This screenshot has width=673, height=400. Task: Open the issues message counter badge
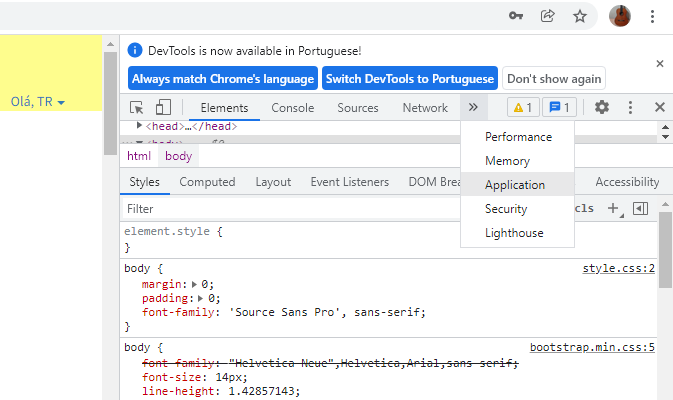[559, 107]
